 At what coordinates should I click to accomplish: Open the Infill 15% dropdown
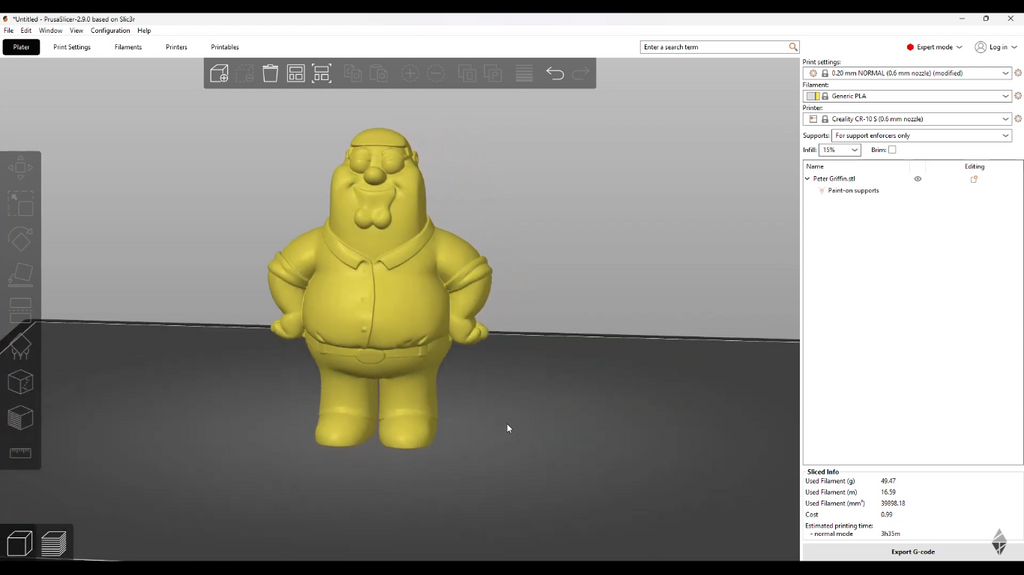[839, 150]
